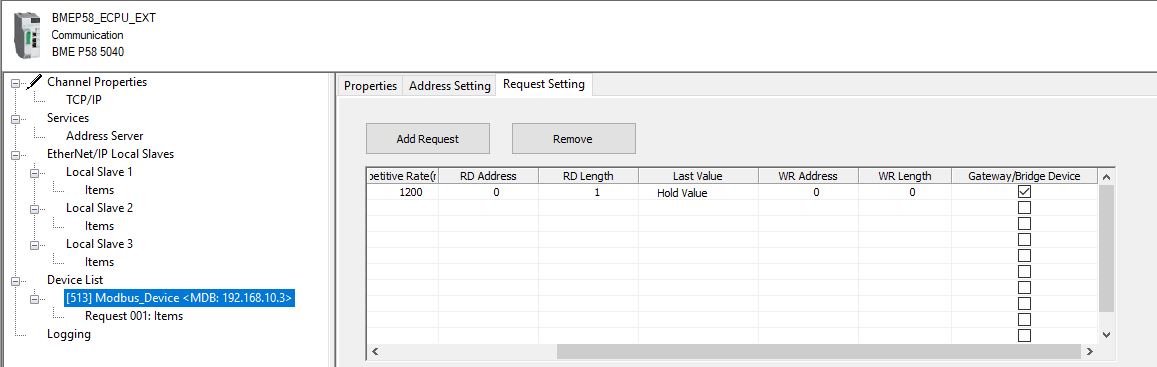Check the sixth Gateway/Bridge Device checkbox
The height and width of the screenshot is (367, 1157).
[x=1024, y=272]
